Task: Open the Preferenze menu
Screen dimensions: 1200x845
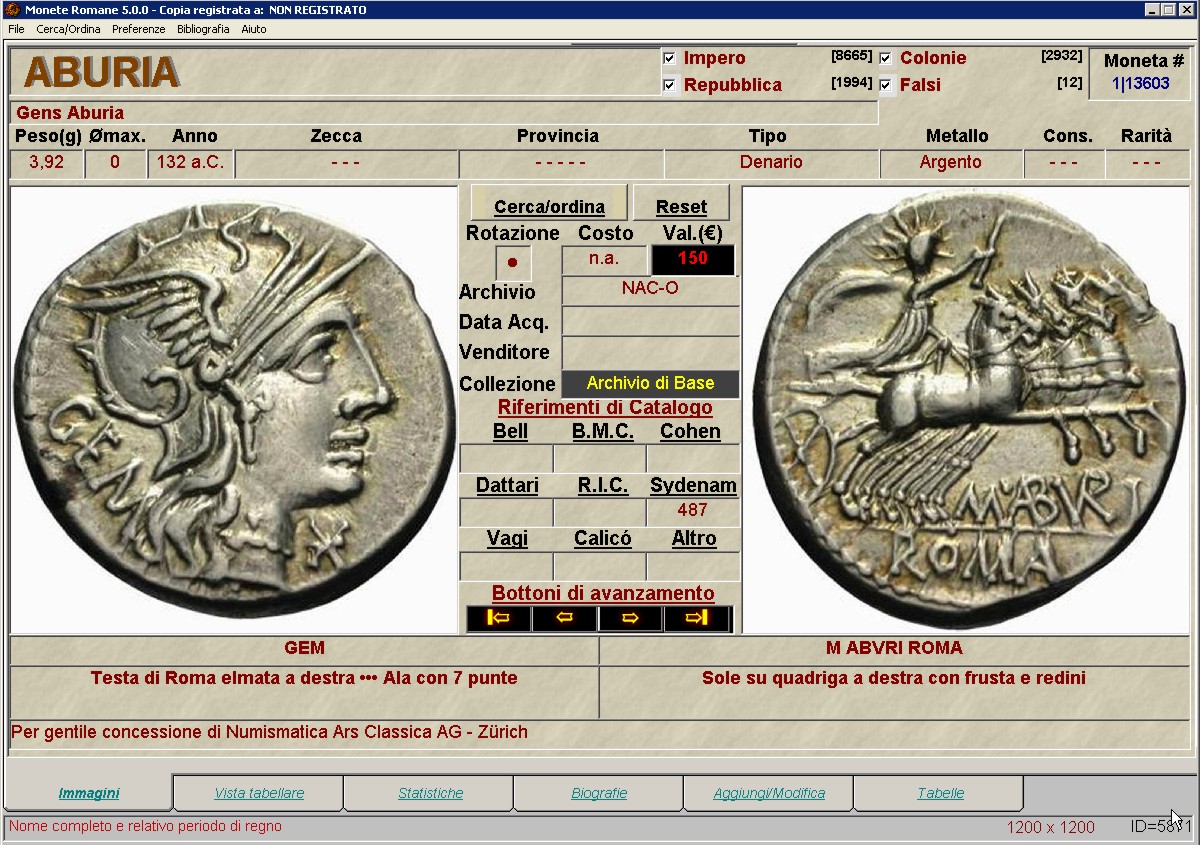Action: 138,29
